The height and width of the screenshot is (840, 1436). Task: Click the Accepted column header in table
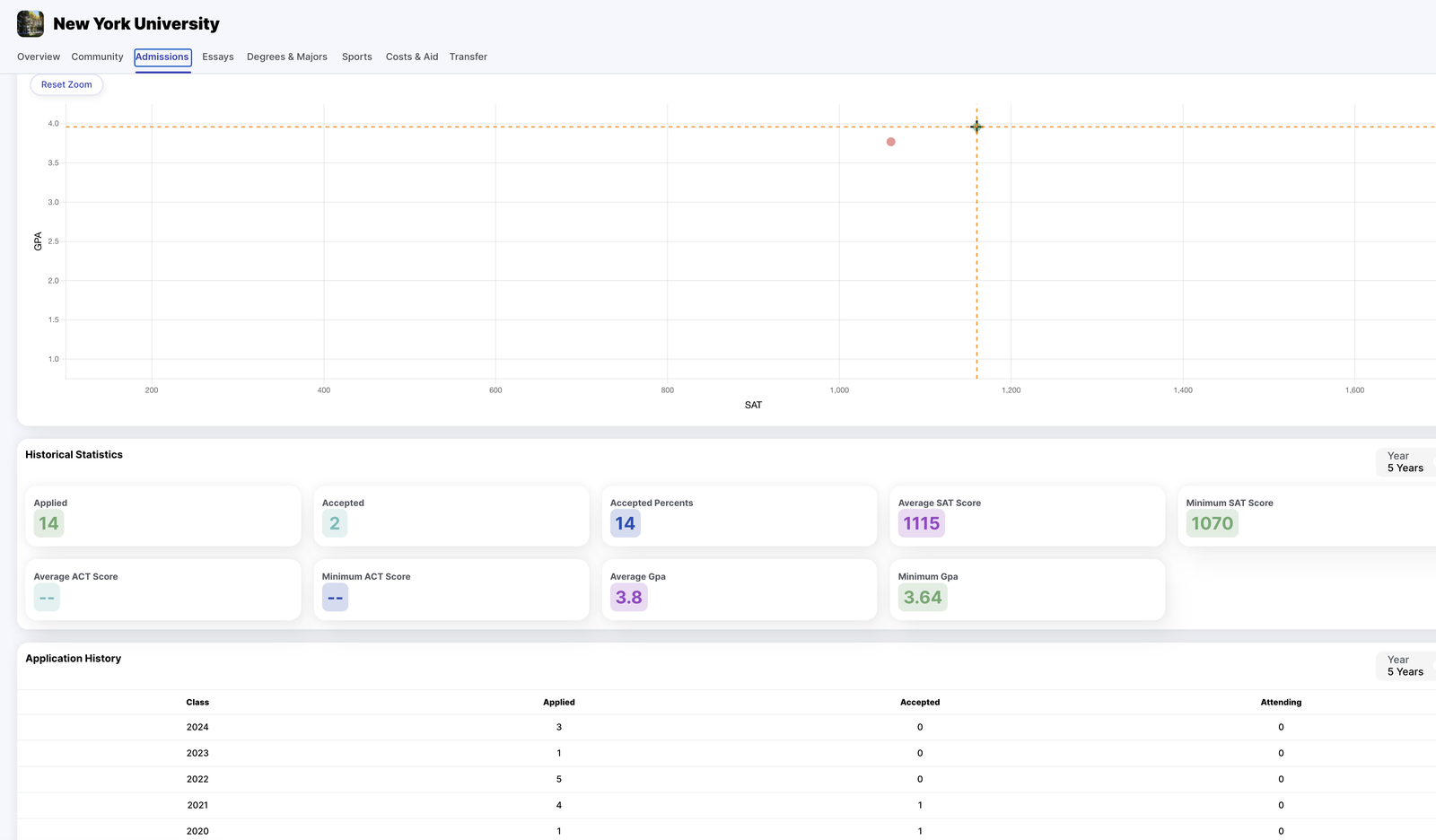click(x=920, y=702)
